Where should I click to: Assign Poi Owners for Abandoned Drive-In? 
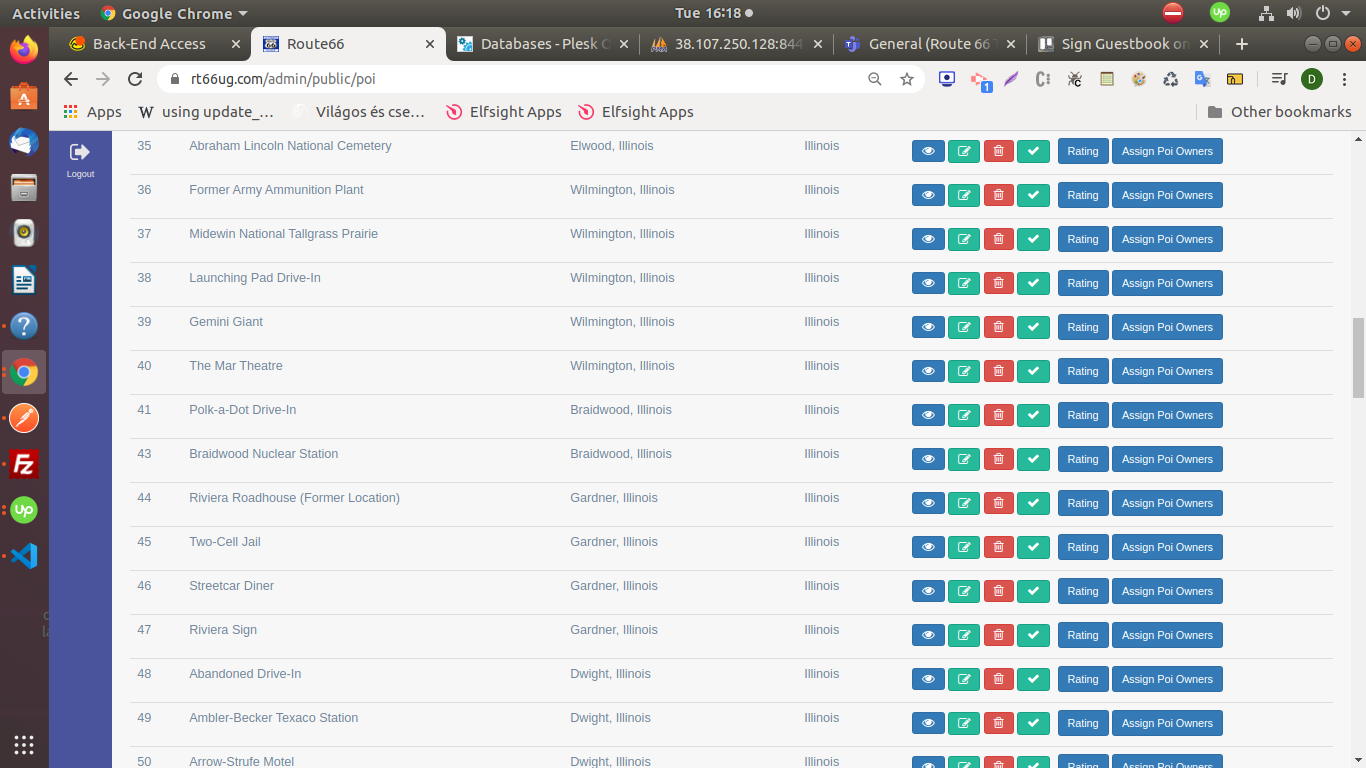[x=1167, y=679]
